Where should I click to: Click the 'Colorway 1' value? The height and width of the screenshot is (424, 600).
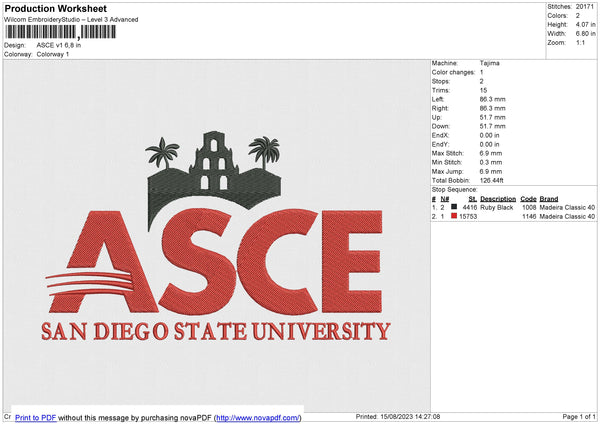(x=53, y=54)
